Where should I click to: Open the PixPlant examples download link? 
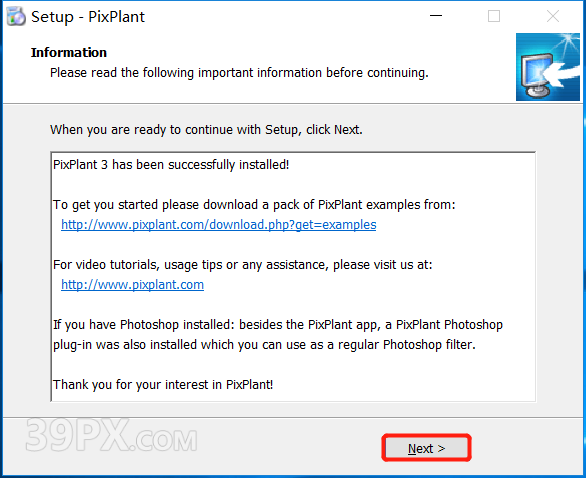(219, 225)
